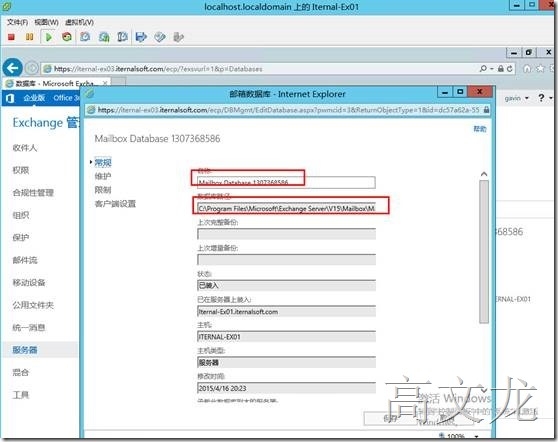Image resolution: width=558 pixels, height=442 pixels.
Task: Click the CD/DVD drive connect toolbar icon
Action: point(160,37)
